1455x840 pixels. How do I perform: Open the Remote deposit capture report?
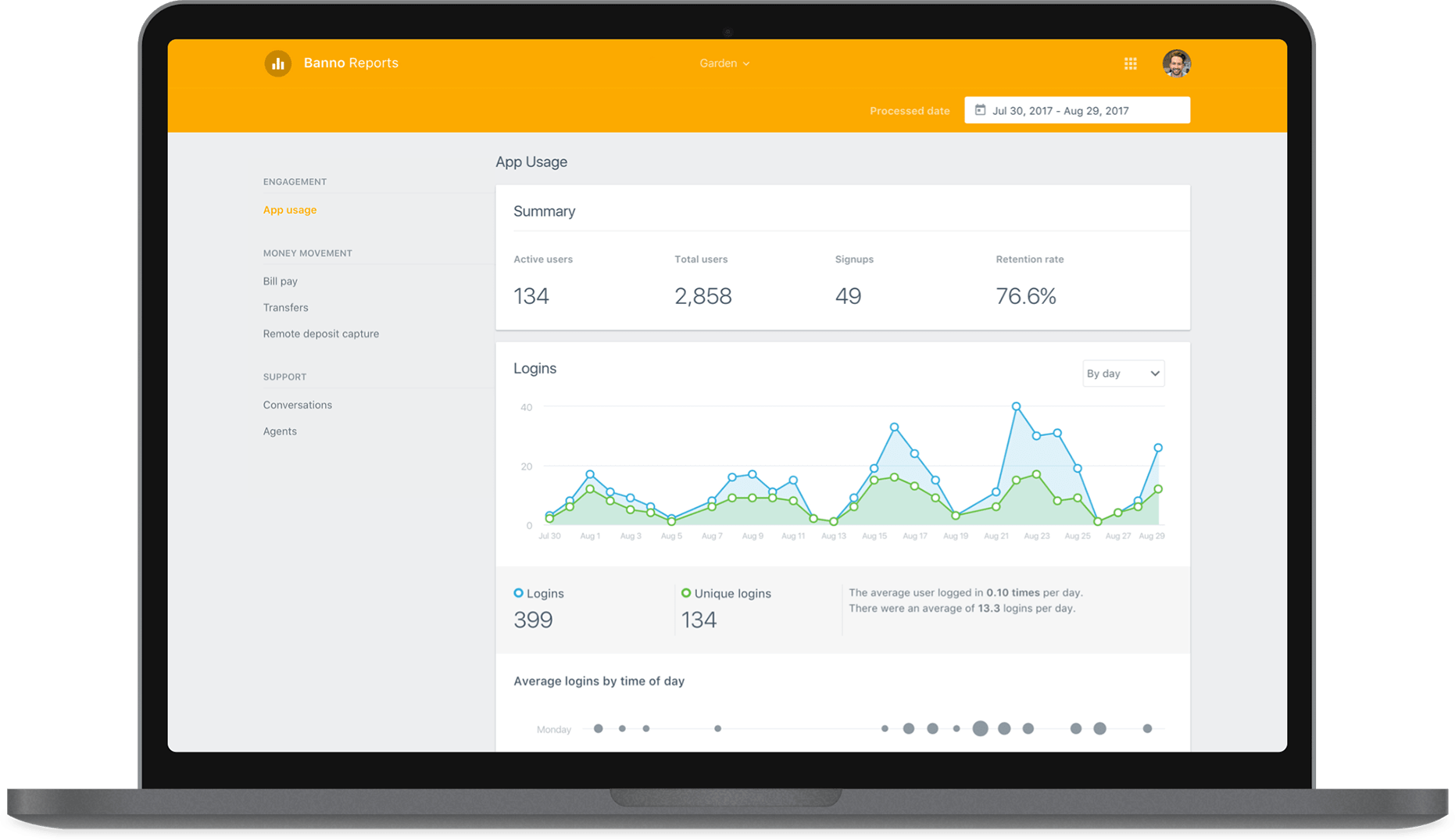coord(320,334)
